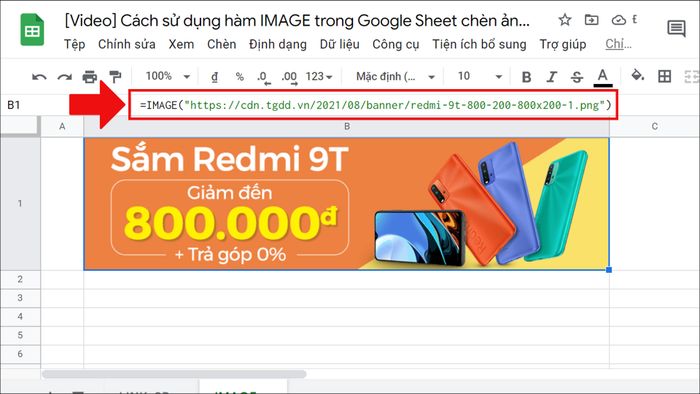Select column B header
The image size is (700, 394).
346,126
